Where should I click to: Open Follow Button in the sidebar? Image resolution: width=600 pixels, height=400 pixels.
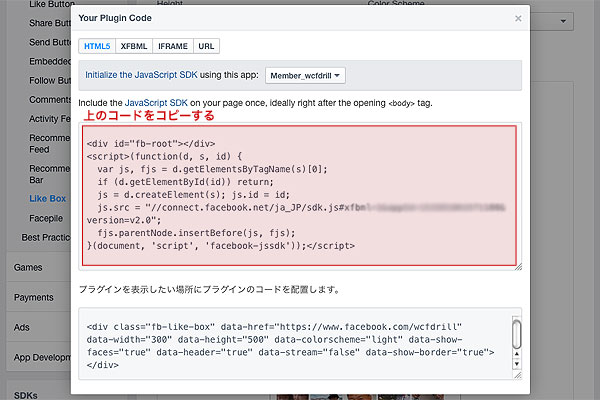[50, 80]
